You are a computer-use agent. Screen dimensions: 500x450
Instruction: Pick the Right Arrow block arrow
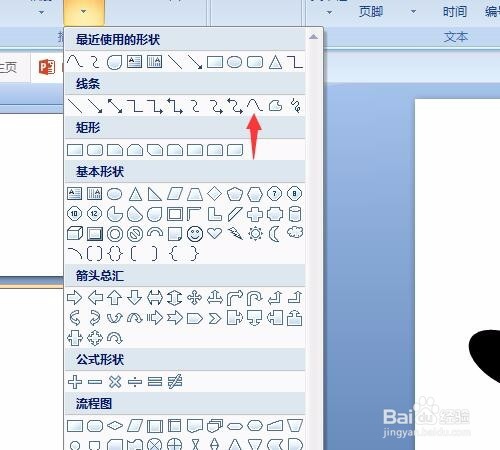click(x=75, y=297)
